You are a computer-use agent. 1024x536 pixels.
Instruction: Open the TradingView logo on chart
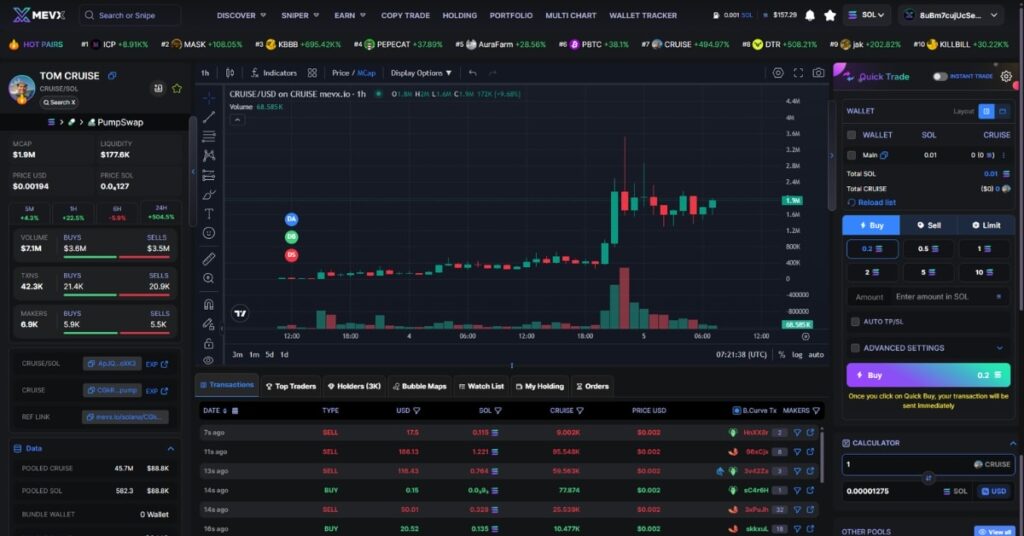[240, 313]
